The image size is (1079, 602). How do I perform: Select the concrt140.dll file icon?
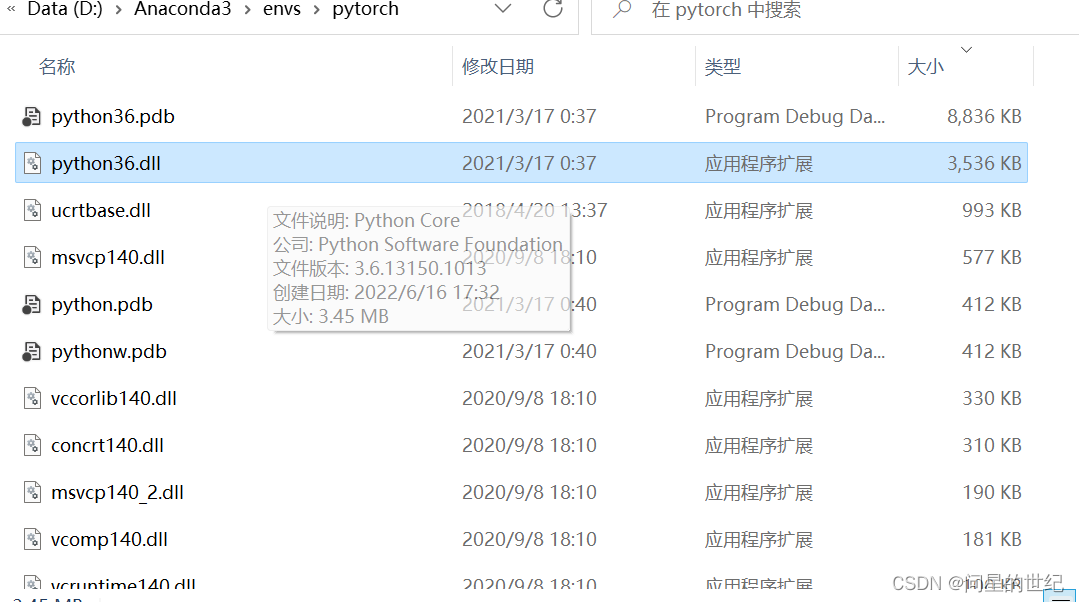[x=30, y=445]
